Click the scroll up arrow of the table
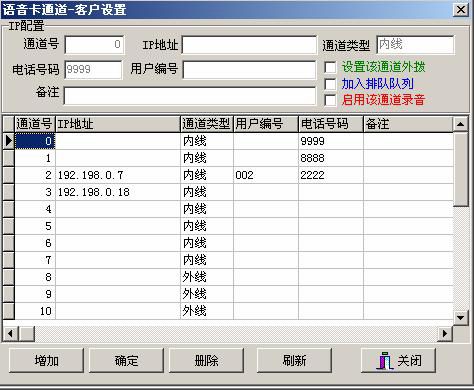 tap(461, 124)
